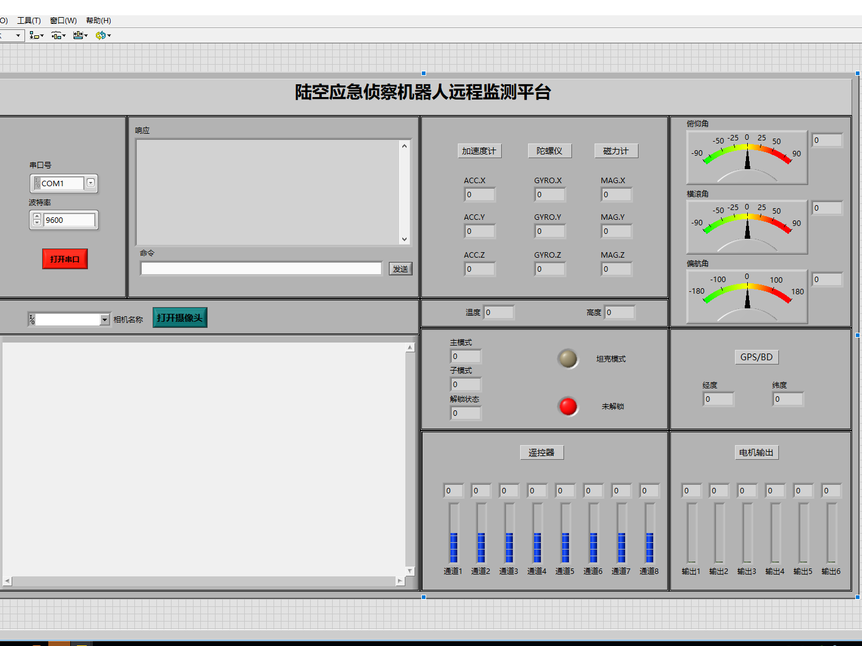862x646 pixels.
Task: Click the 温度 temperature field
Action: coord(499,312)
